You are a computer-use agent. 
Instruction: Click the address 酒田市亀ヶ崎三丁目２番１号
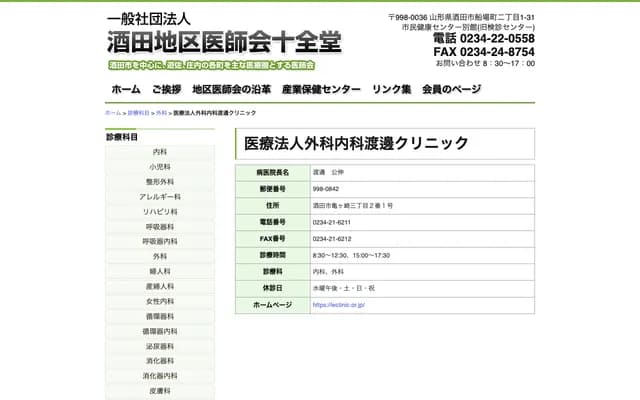[x=353, y=206]
